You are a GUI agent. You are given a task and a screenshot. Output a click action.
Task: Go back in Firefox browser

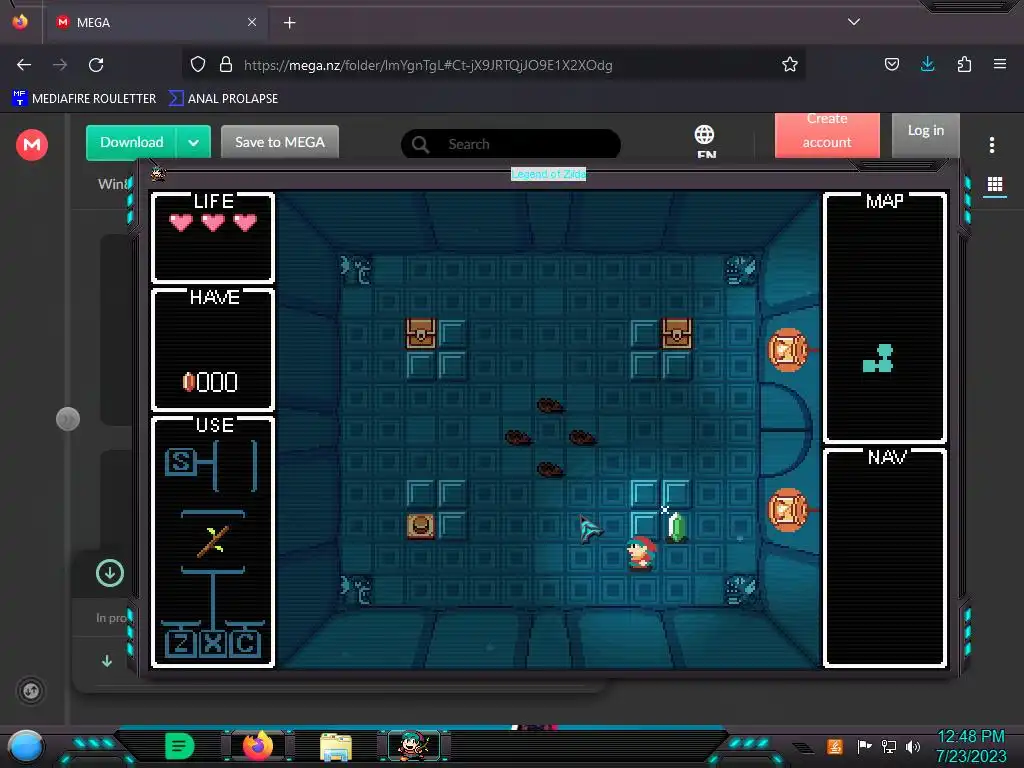[x=24, y=65]
